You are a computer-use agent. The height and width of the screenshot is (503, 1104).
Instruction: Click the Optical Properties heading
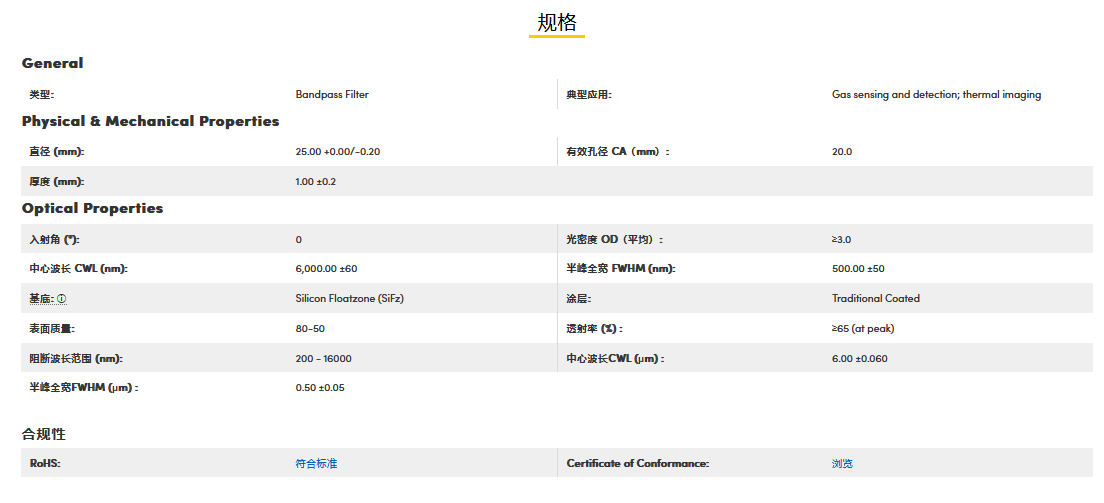pyautogui.click(x=92, y=208)
